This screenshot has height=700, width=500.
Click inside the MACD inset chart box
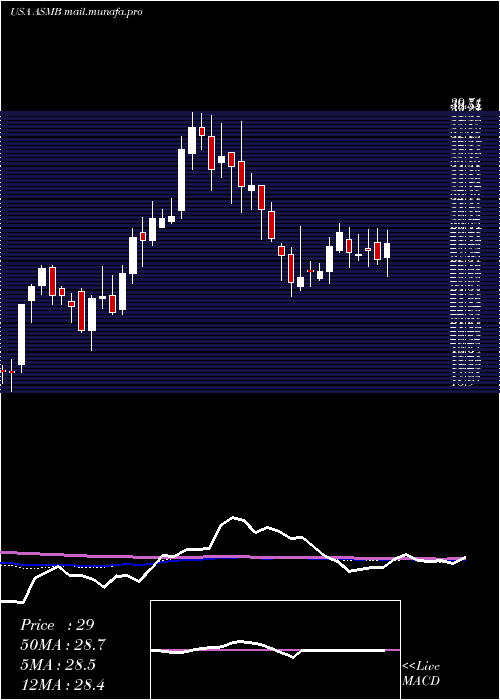click(275, 650)
